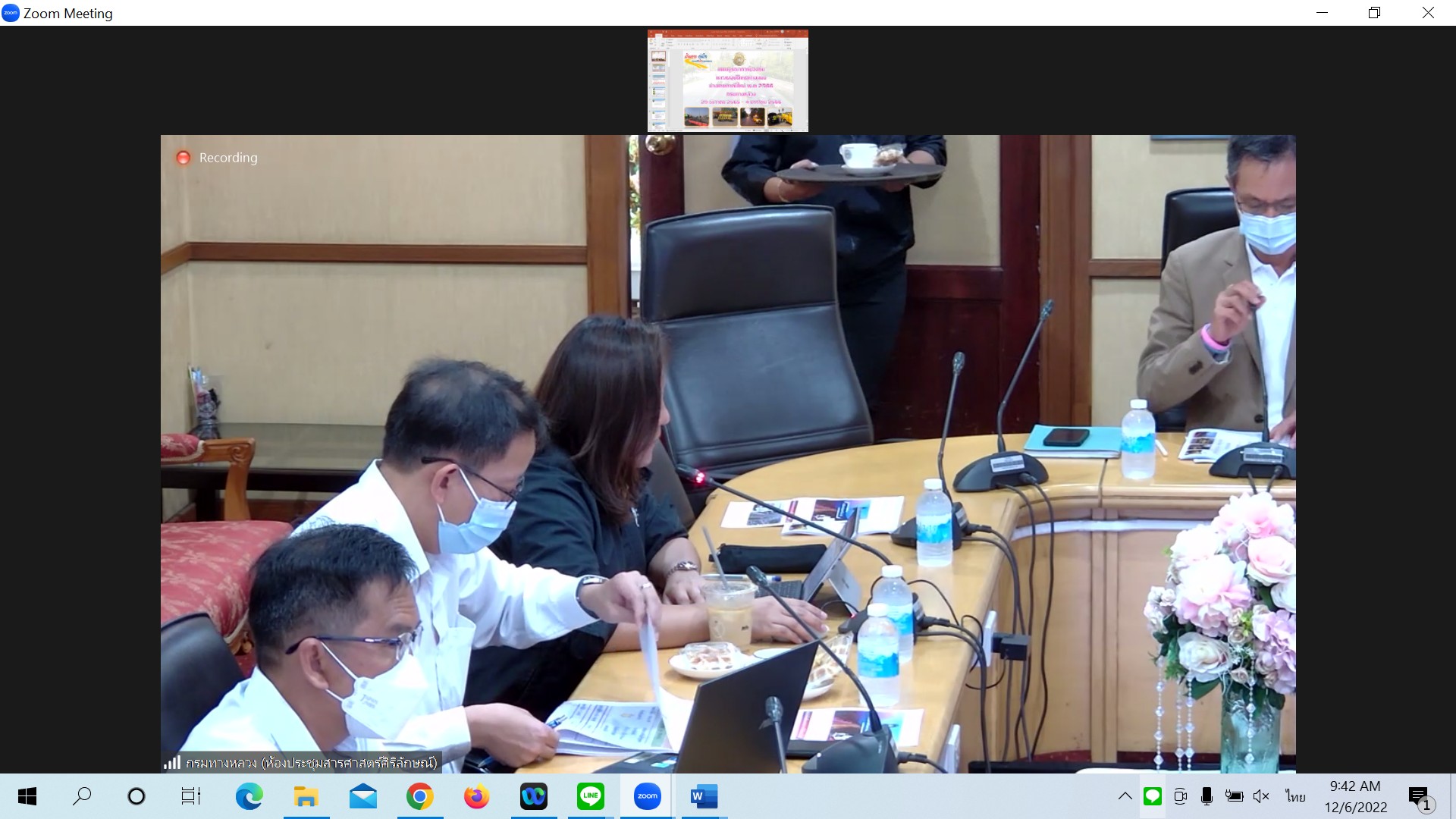Click the signal strength bars icon
The width and height of the screenshot is (1456, 819).
[172, 762]
